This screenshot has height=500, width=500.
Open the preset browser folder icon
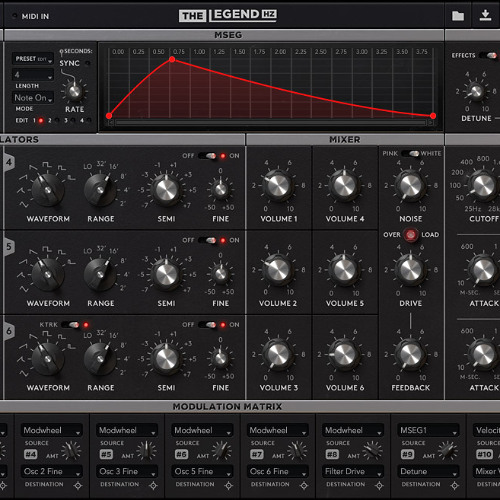(458, 16)
